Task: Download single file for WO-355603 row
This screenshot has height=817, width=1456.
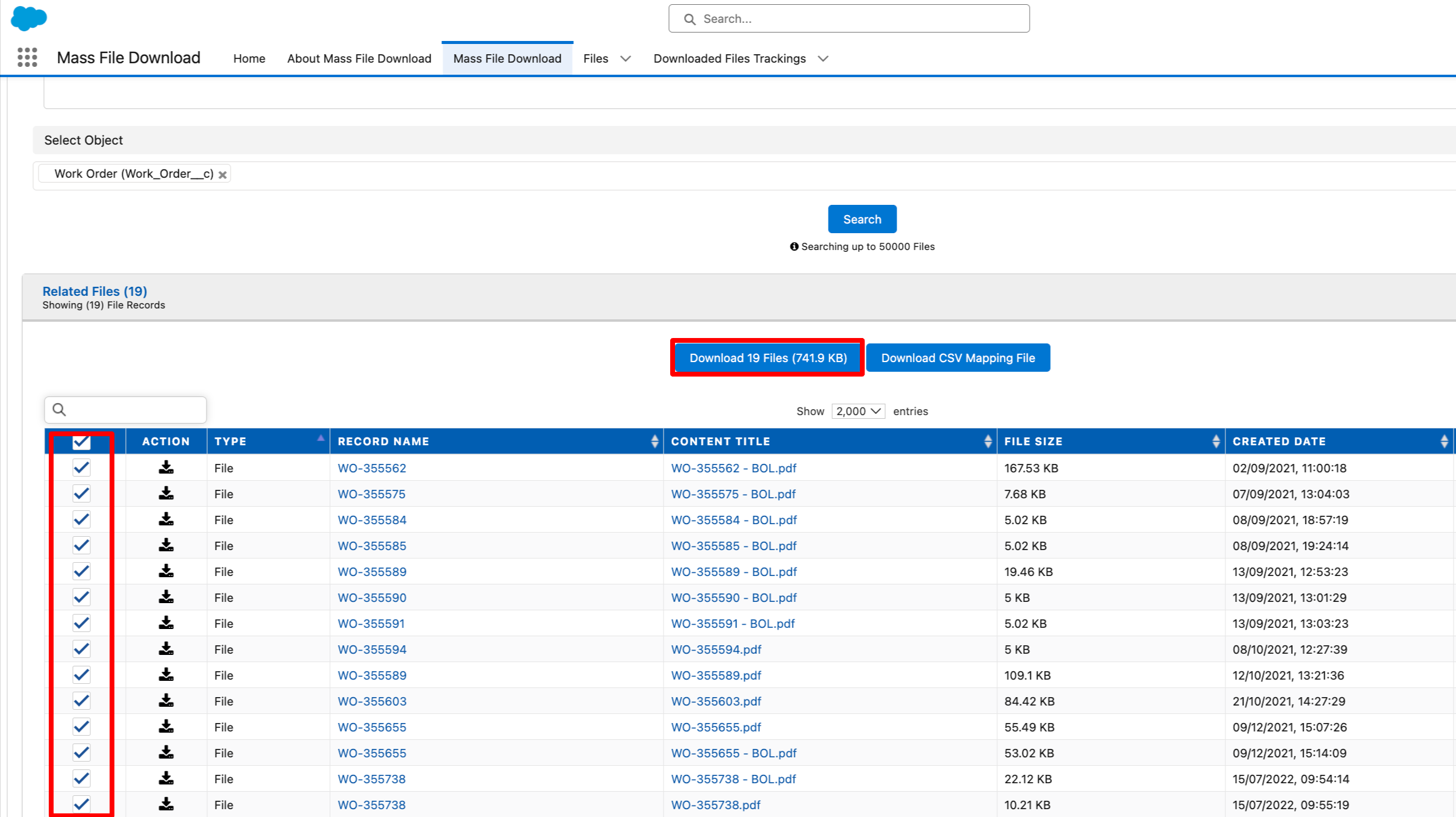Action: click(x=166, y=701)
